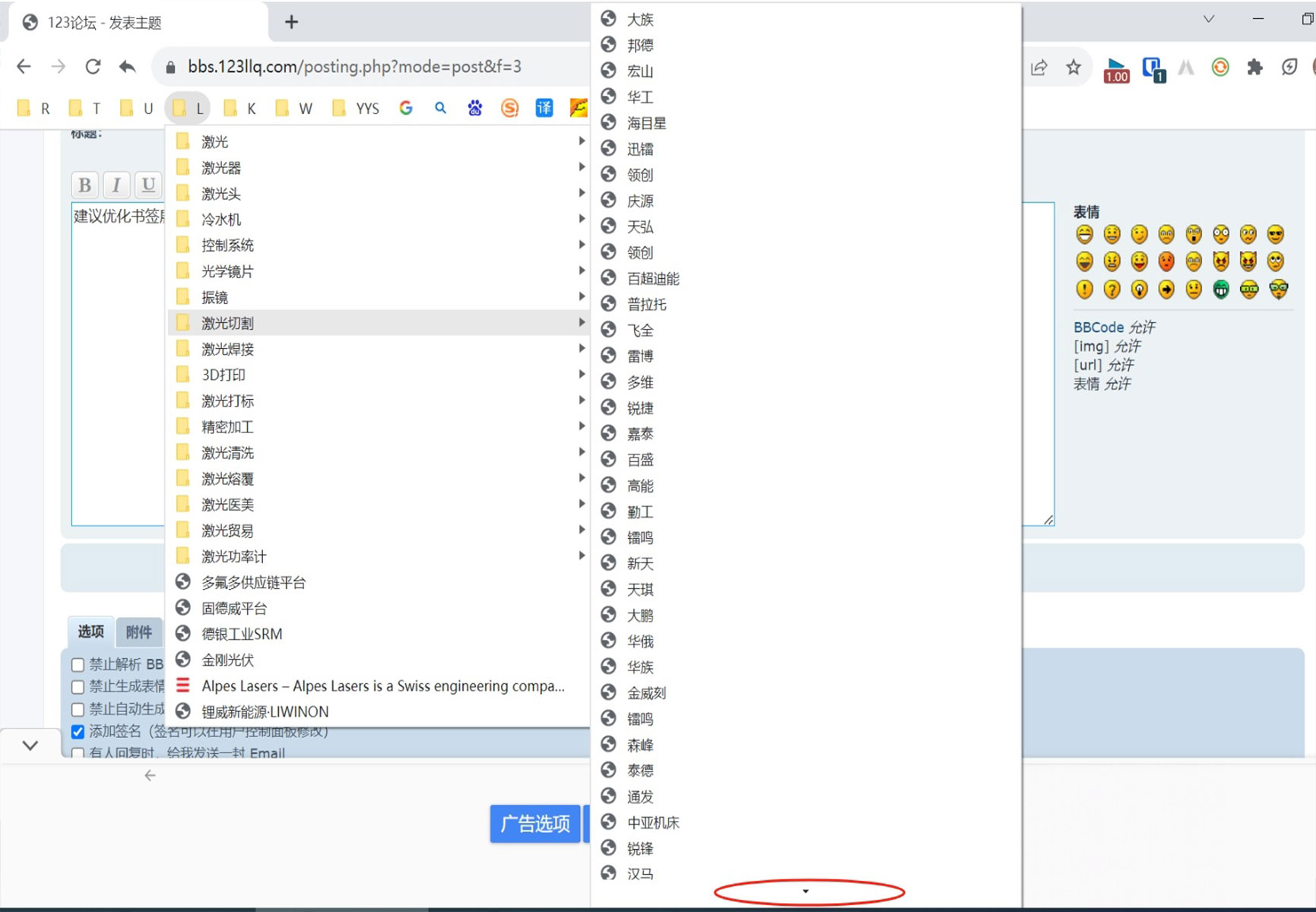Viewport: 1316px width, 912px height.
Task: Expand the 光学镜片 bookmark folder
Action: 379,271
